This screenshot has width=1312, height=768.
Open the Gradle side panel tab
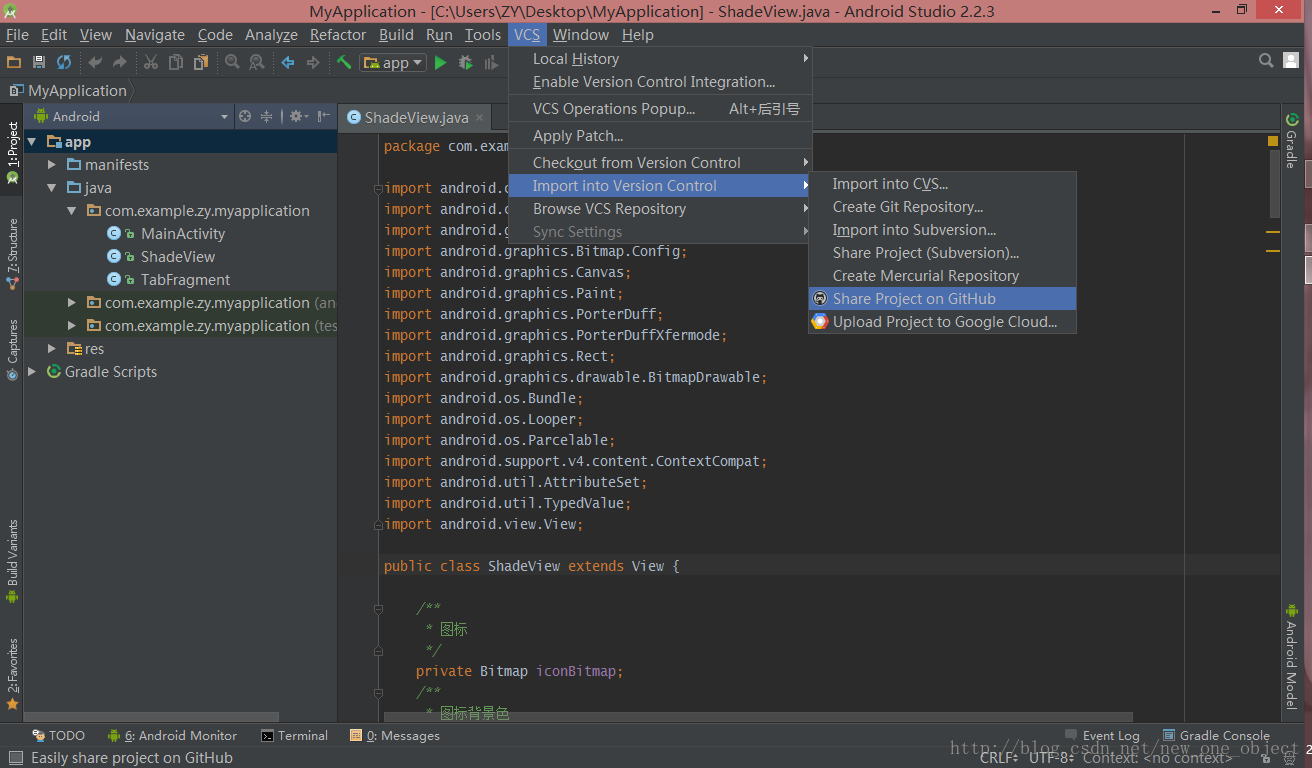(x=1291, y=140)
